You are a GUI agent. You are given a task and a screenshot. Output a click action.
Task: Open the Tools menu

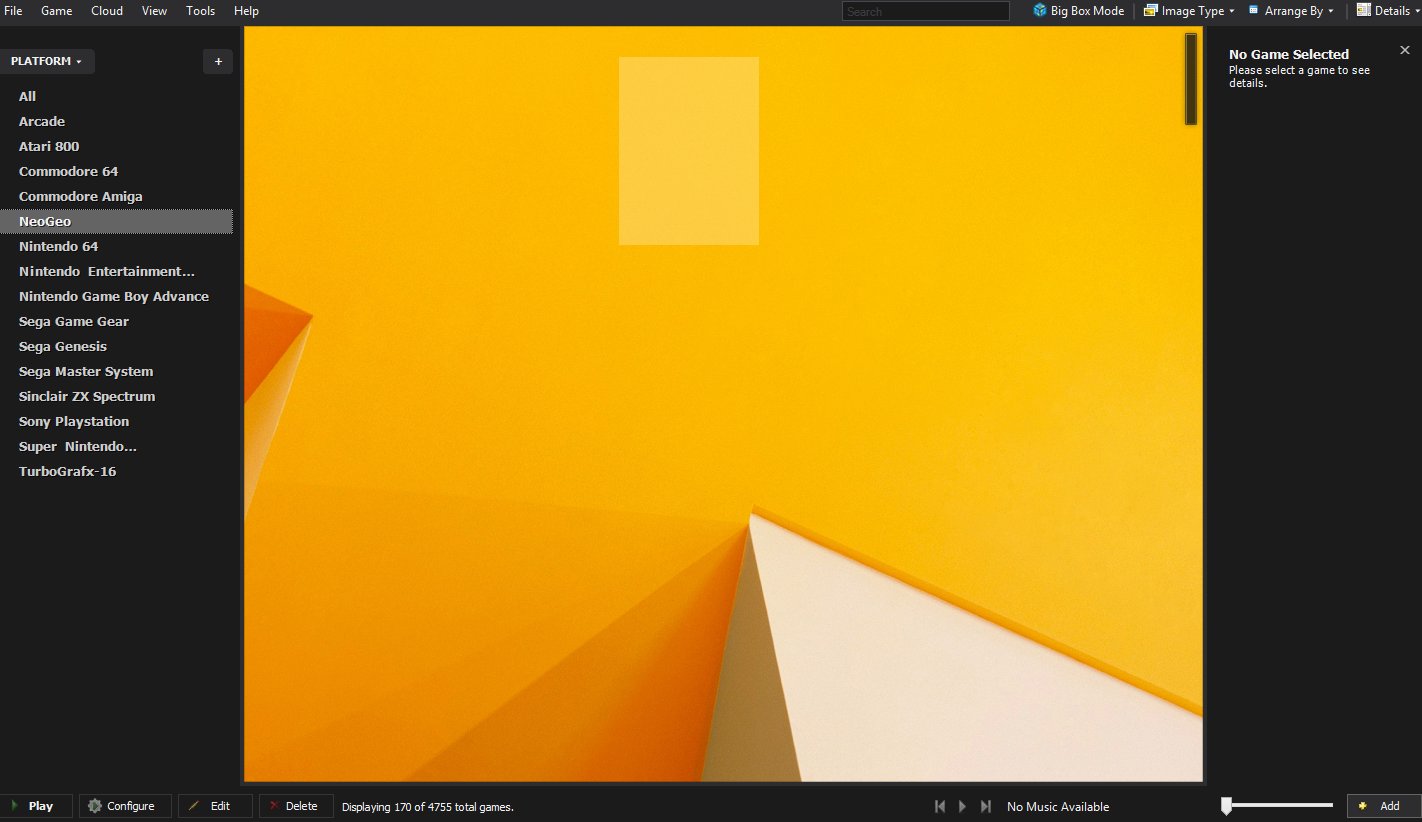click(x=200, y=11)
